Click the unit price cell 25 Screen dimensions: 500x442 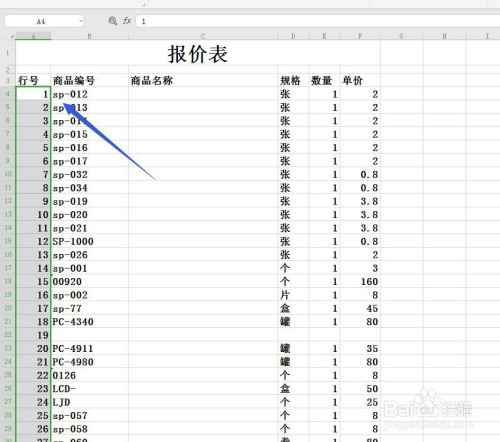360,402
